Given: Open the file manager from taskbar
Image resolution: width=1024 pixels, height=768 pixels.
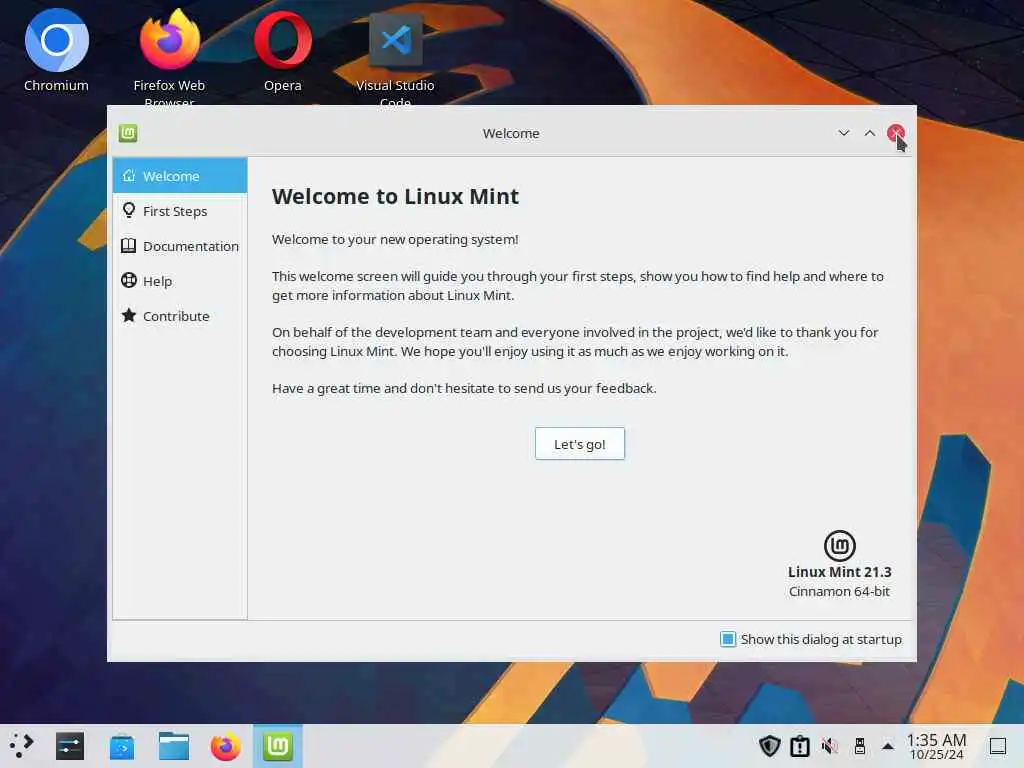Looking at the screenshot, I should (174, 746).
